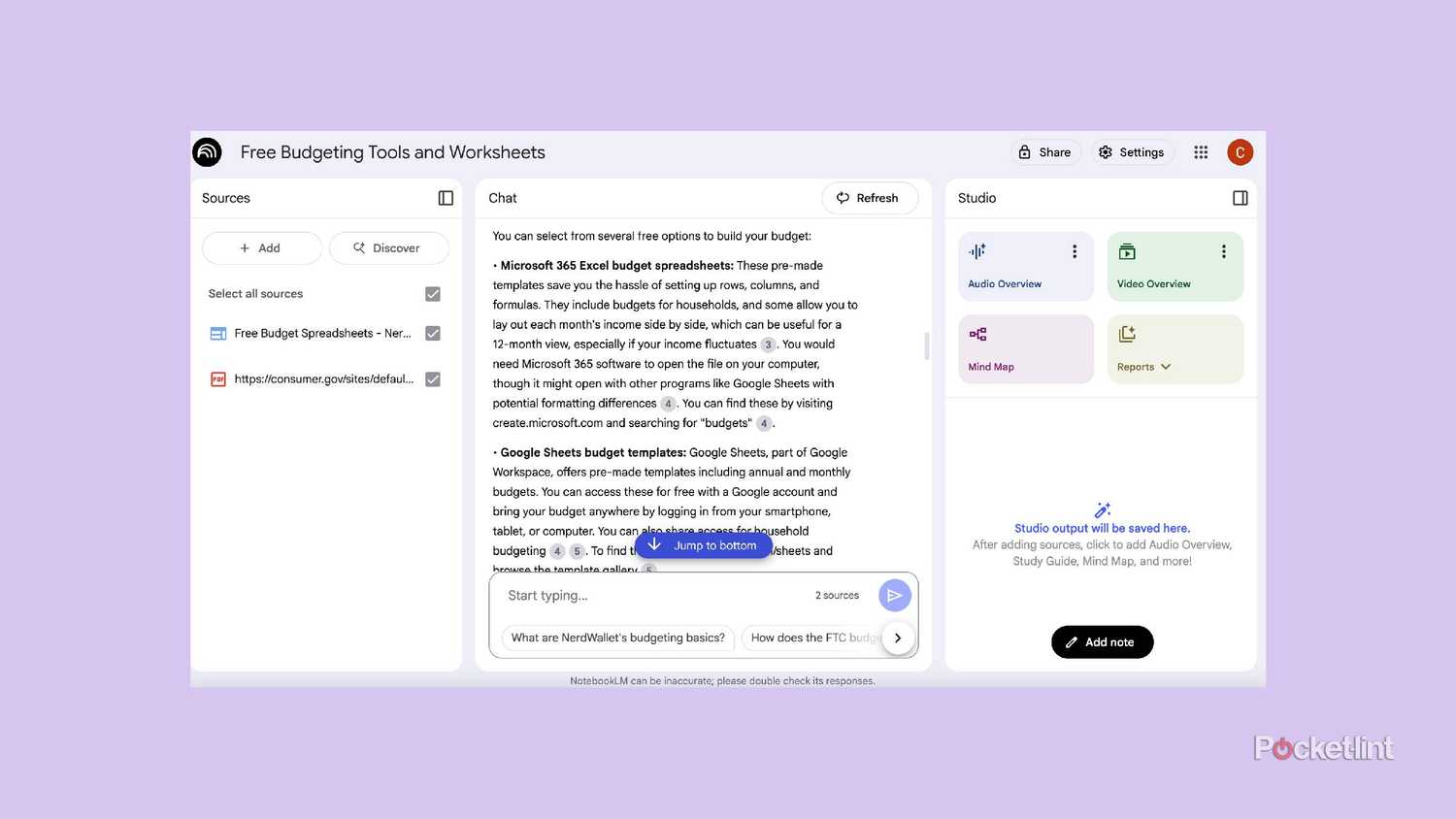Generate a Mind Map
Viewport: 1456px width, 819px height.
(x=1025, y=349)
